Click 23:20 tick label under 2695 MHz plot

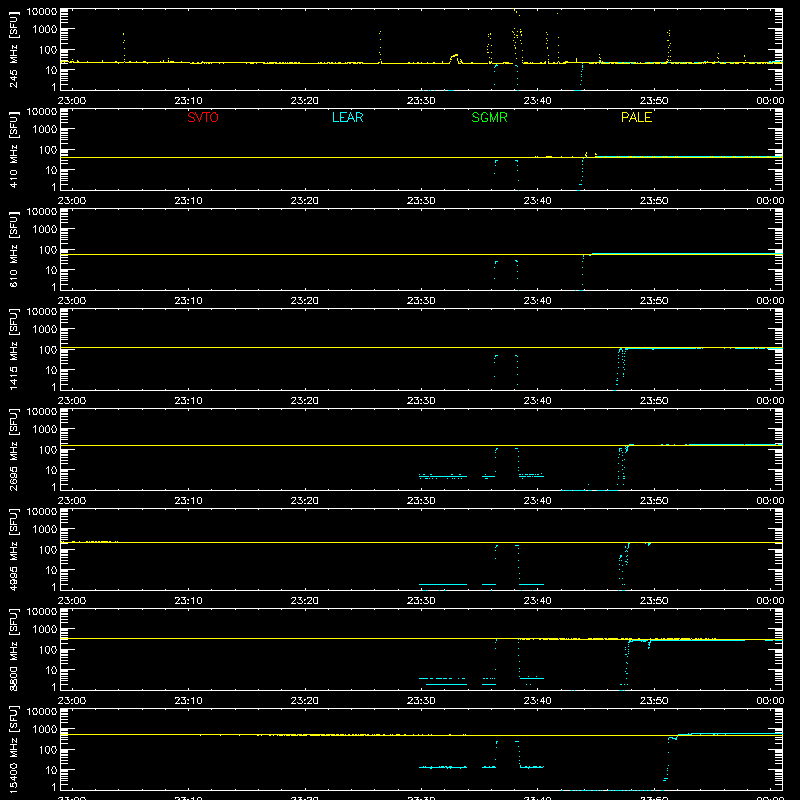point(305,501)
